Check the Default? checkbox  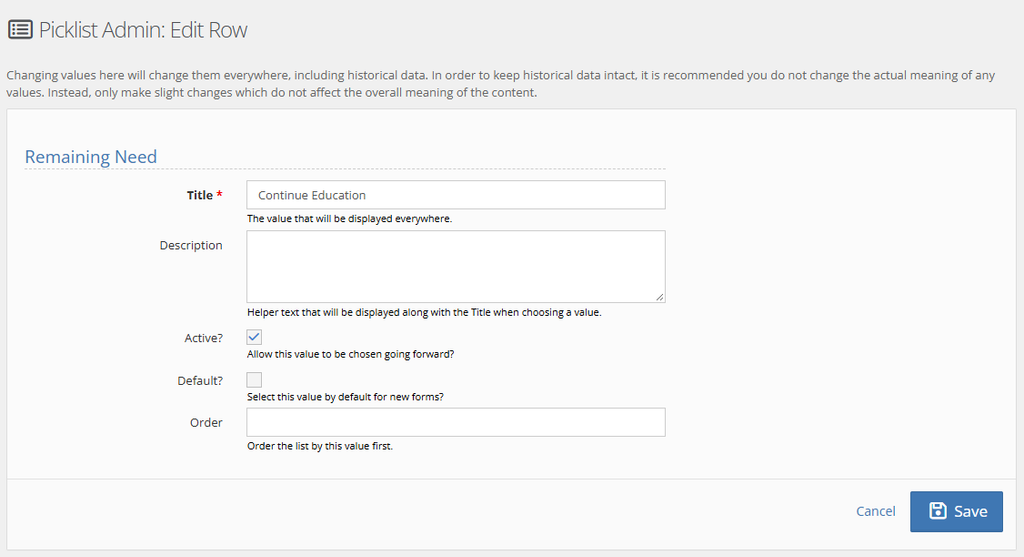[x=254, y=380]
